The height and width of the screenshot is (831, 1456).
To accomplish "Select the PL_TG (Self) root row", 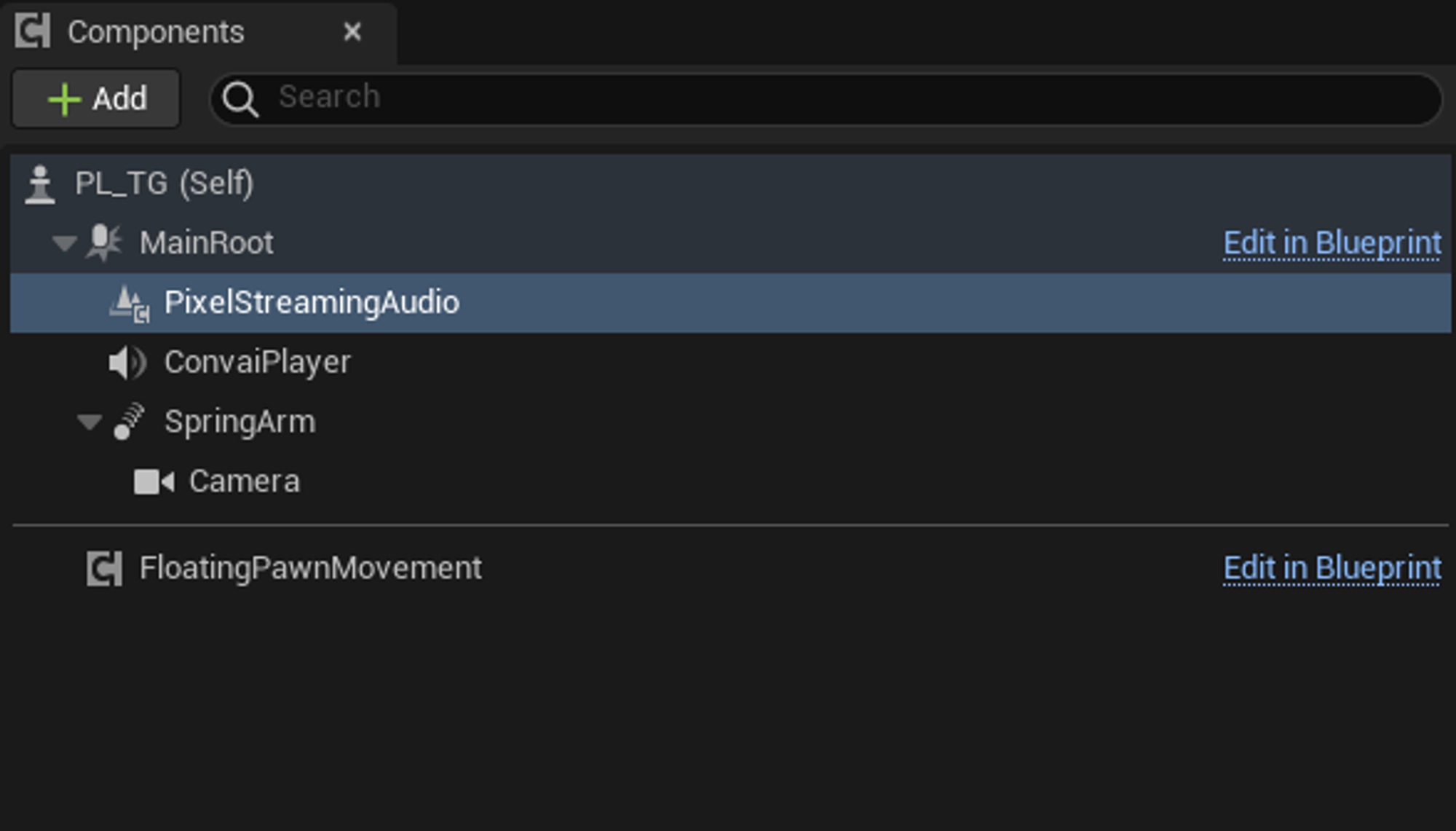I will [730, 184].
